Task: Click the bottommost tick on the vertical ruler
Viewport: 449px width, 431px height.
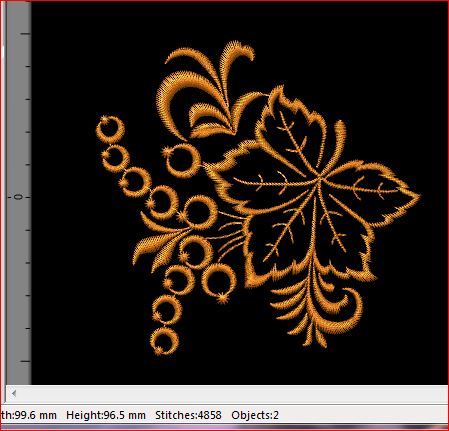Action: [26, 361]
